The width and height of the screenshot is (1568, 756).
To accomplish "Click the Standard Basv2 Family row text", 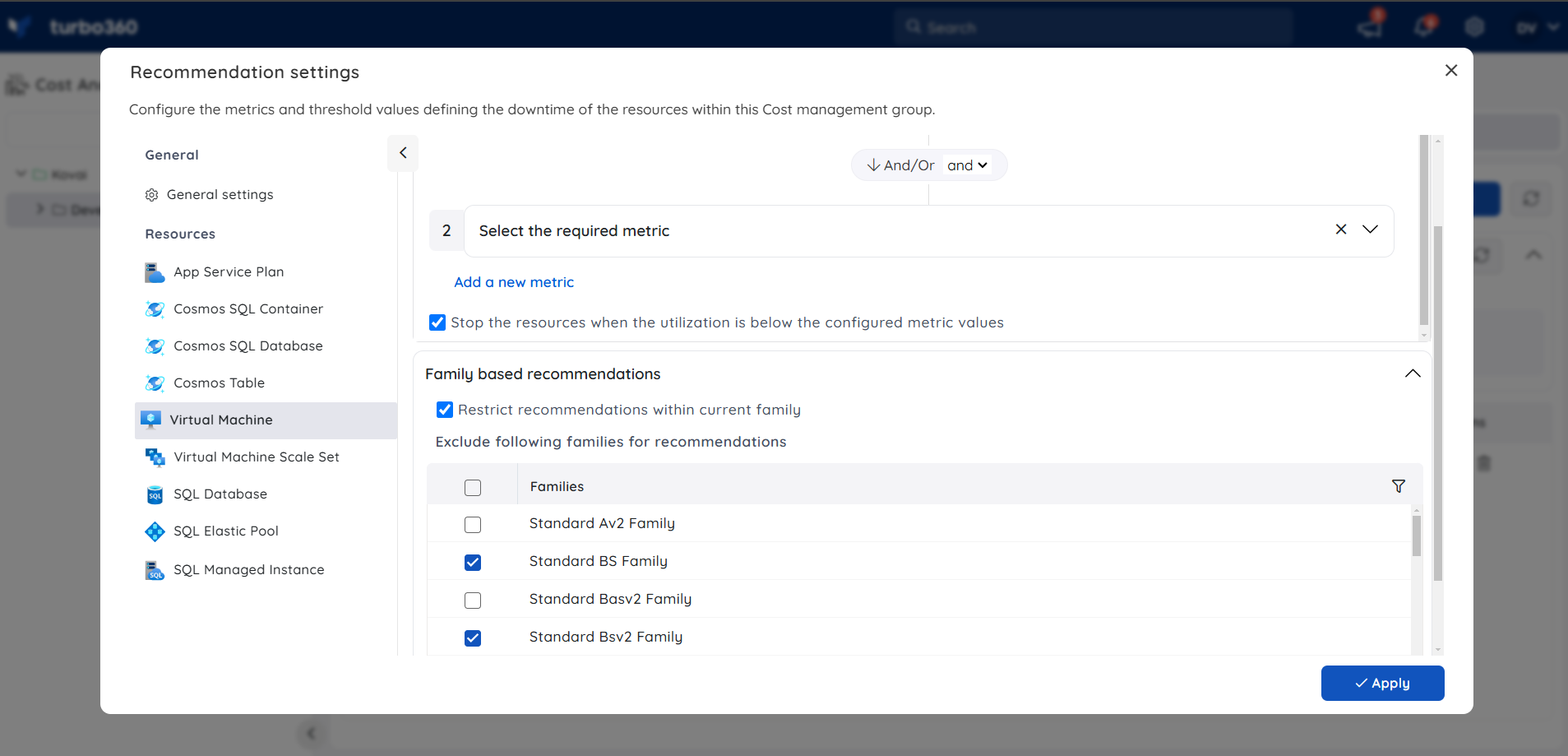I will point(610,599).
